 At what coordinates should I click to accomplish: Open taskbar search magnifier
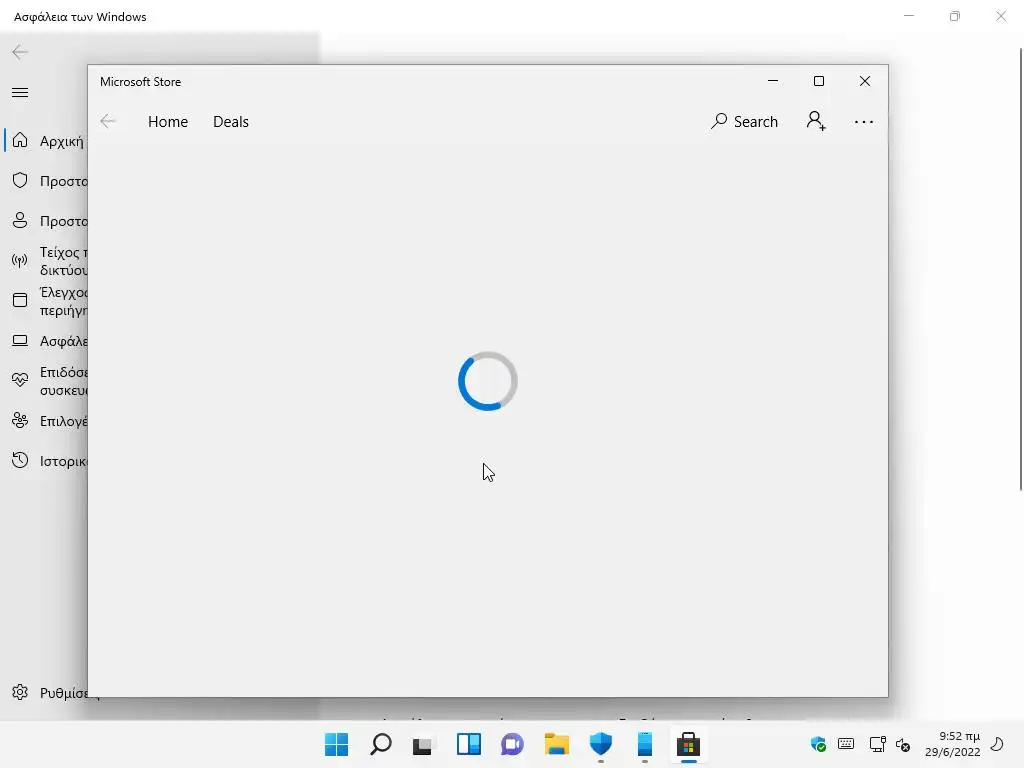(x=381, y=744)
